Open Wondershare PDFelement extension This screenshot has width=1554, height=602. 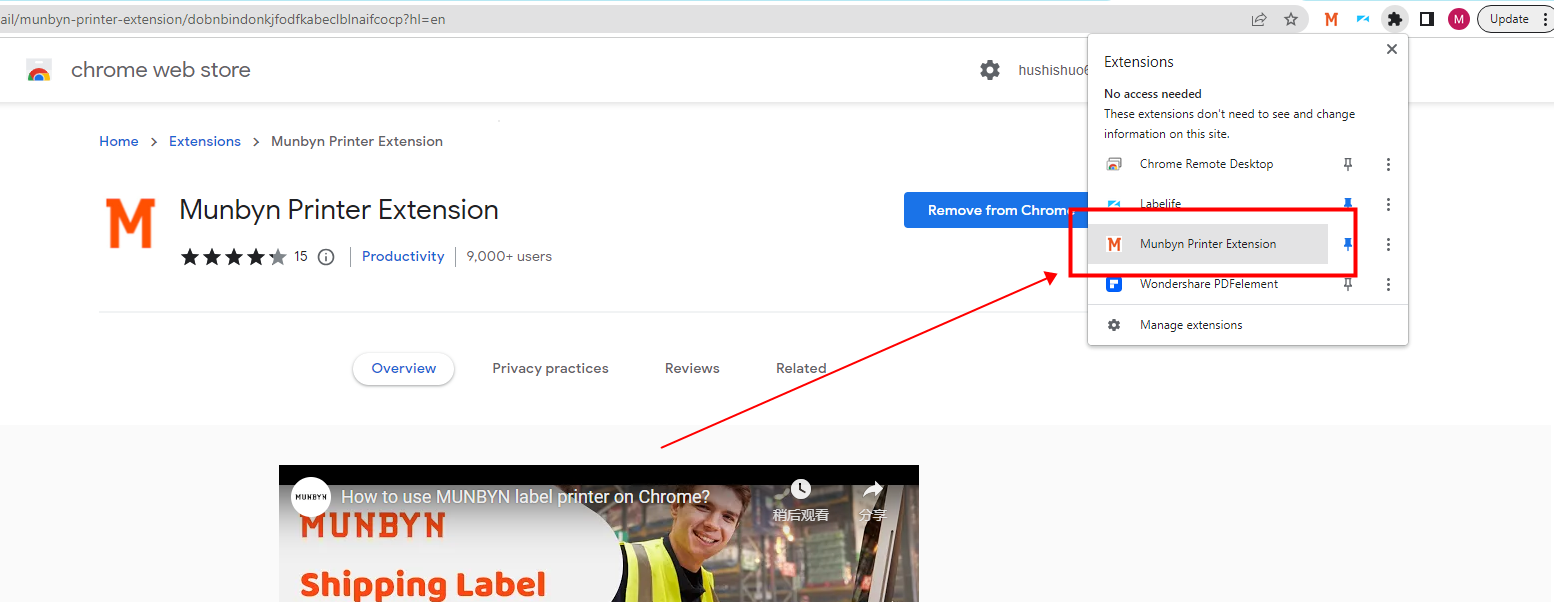[1207, 284]
